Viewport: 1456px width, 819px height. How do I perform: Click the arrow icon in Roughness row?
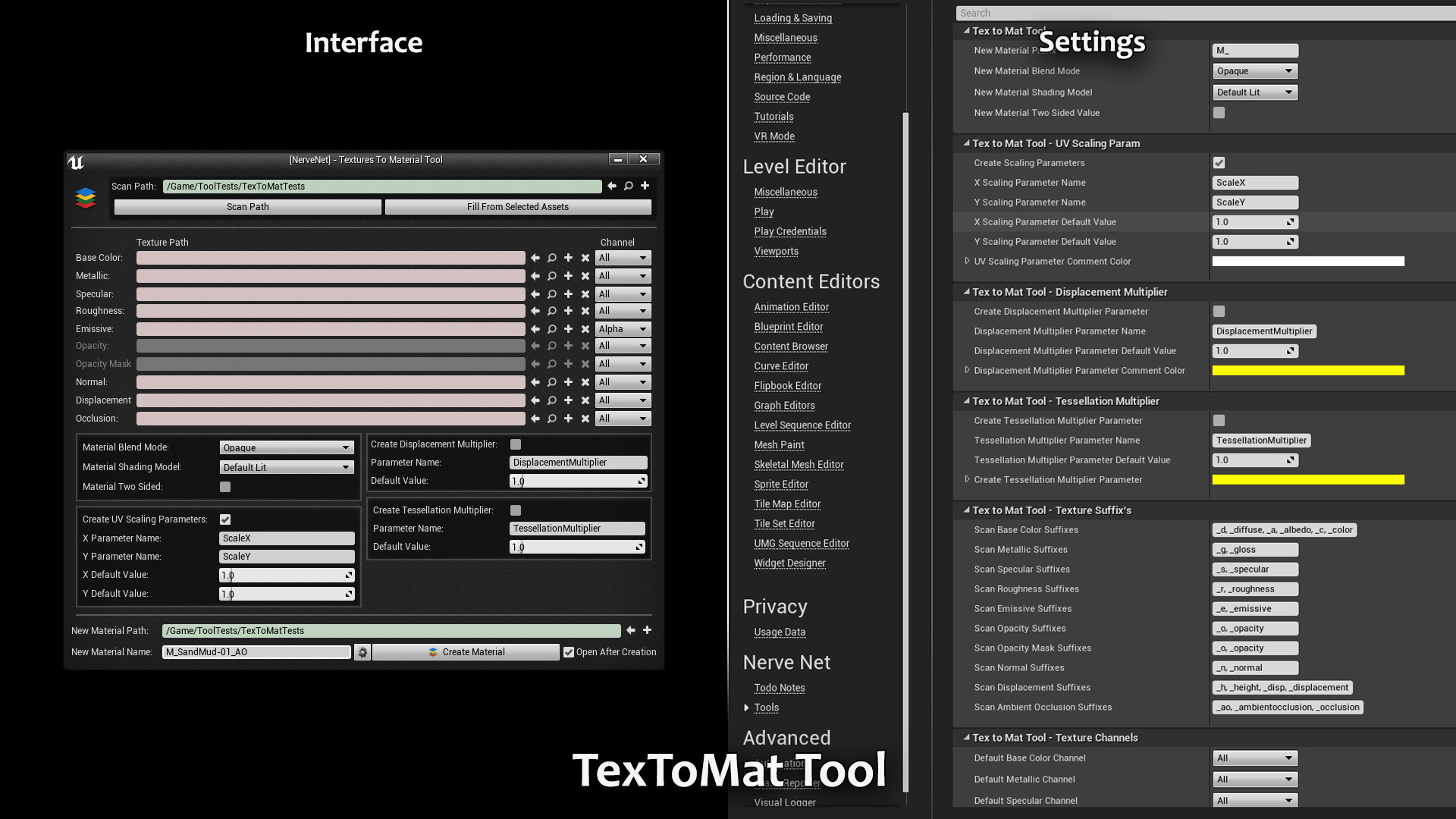point(535,311)
